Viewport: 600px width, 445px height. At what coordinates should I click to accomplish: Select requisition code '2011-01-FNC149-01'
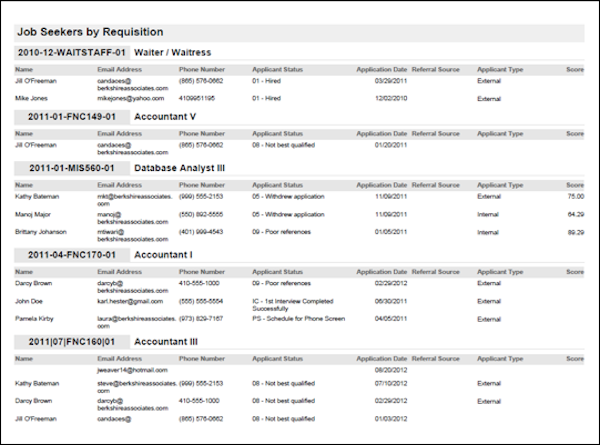tap(72, 117)
